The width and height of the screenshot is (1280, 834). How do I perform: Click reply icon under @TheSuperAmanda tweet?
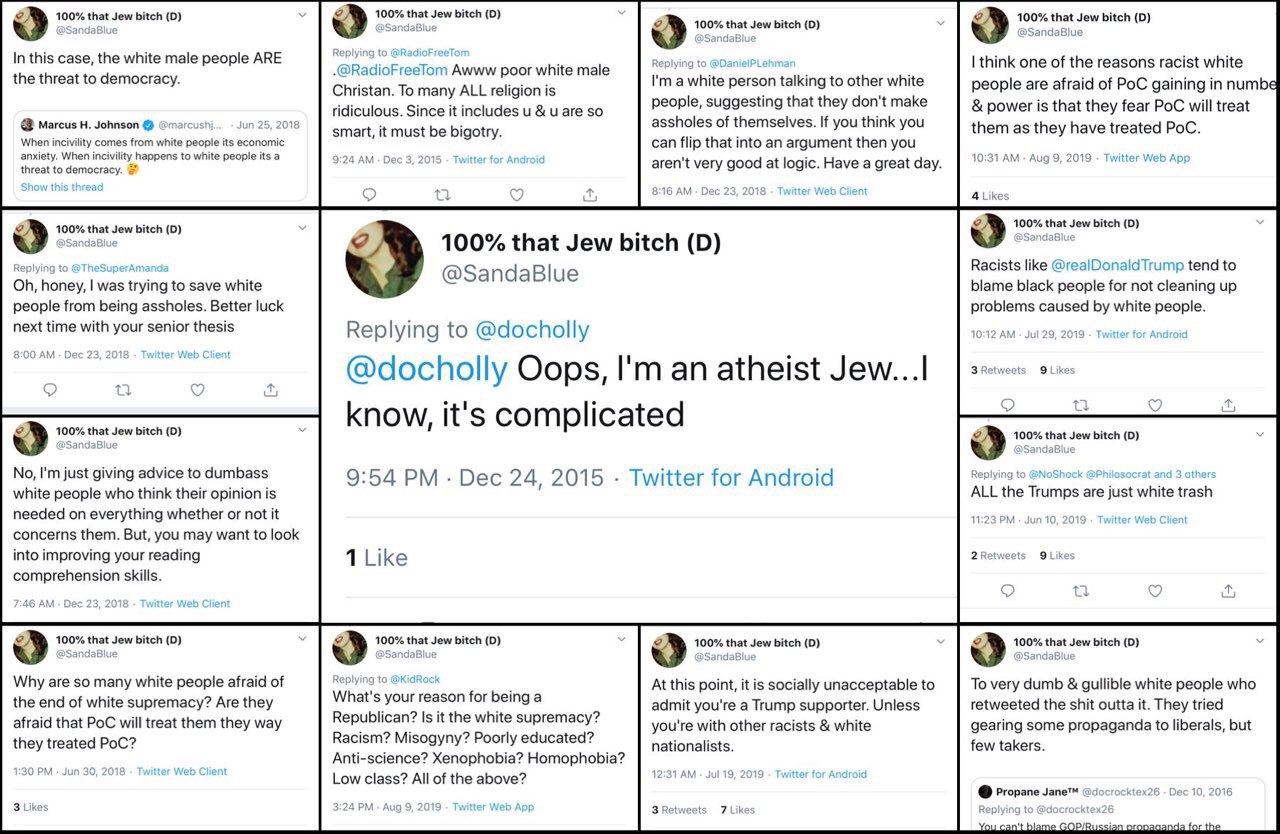(x=50, y=390)
